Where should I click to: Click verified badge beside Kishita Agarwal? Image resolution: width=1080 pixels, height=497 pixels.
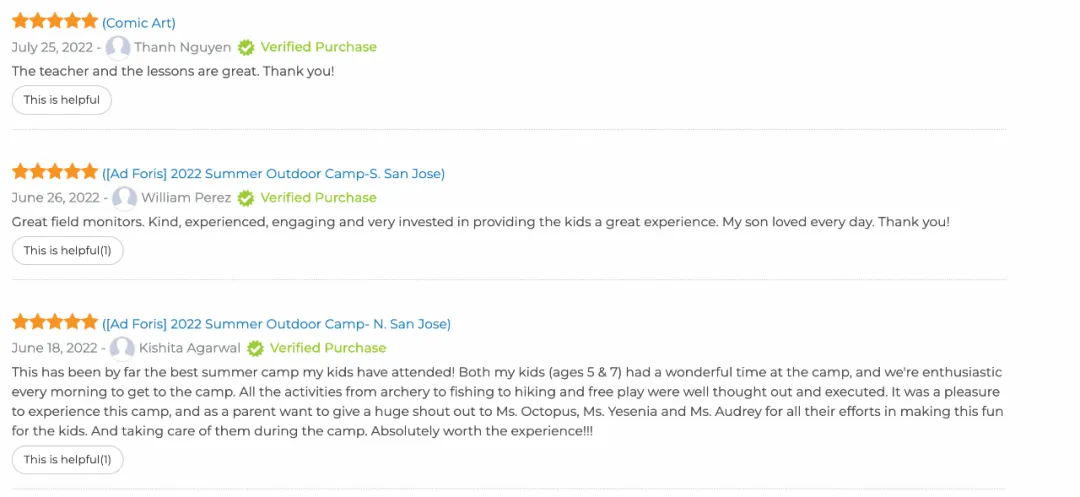tap(256, 348)
